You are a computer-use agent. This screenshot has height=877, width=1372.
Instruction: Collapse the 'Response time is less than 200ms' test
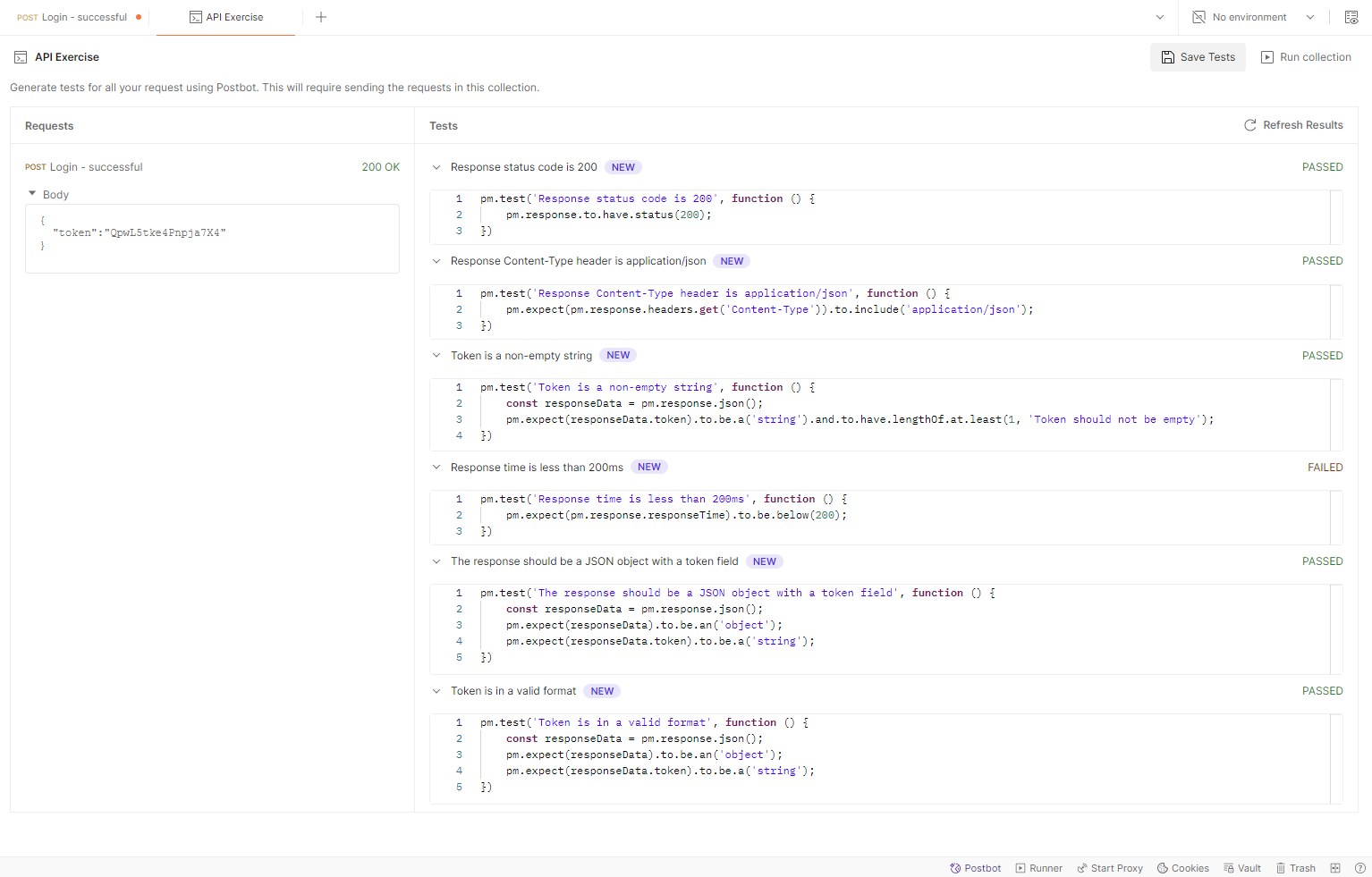436,468
